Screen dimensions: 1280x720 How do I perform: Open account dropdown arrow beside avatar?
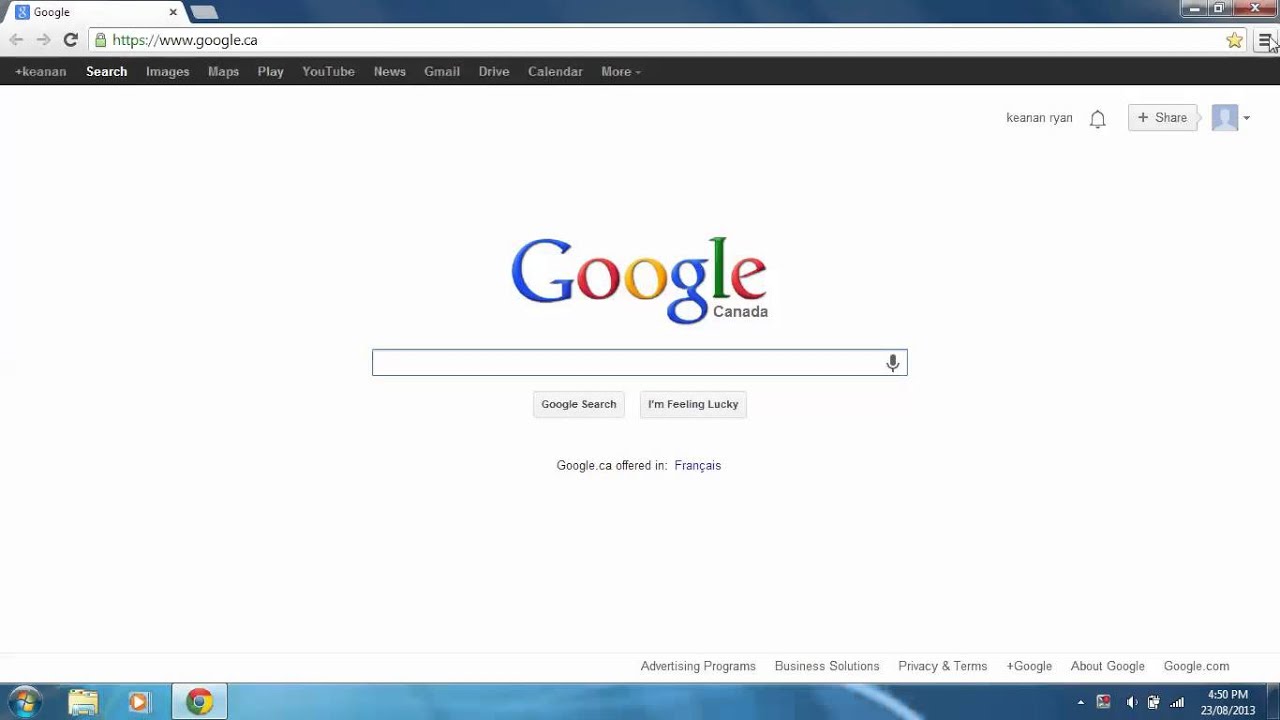(x=1246, y=118)
